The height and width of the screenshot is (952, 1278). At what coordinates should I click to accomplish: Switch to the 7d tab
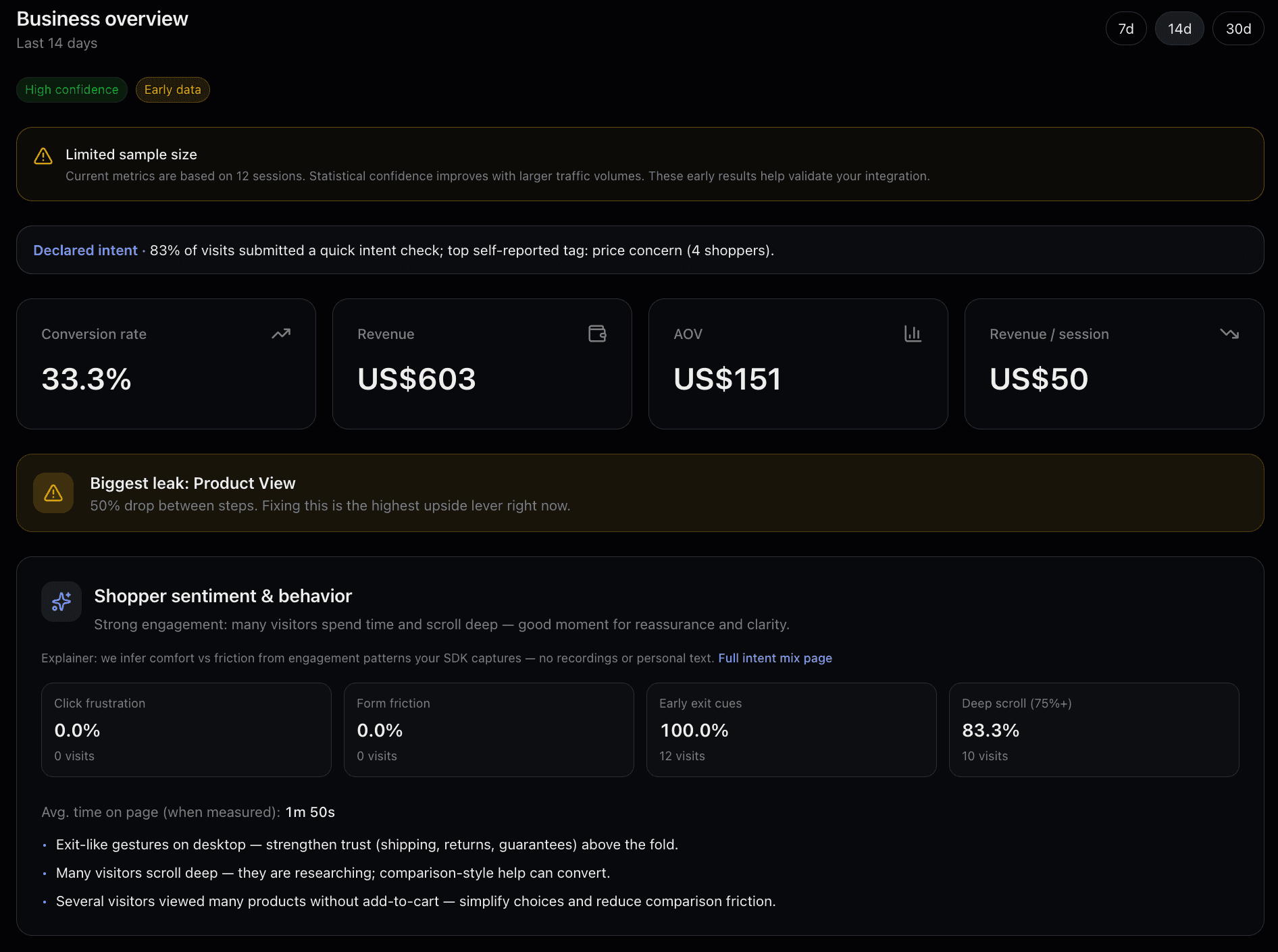(1125, 28)
